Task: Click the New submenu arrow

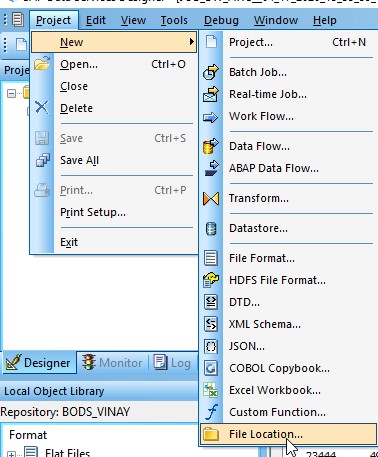Action: click(191, 42)
